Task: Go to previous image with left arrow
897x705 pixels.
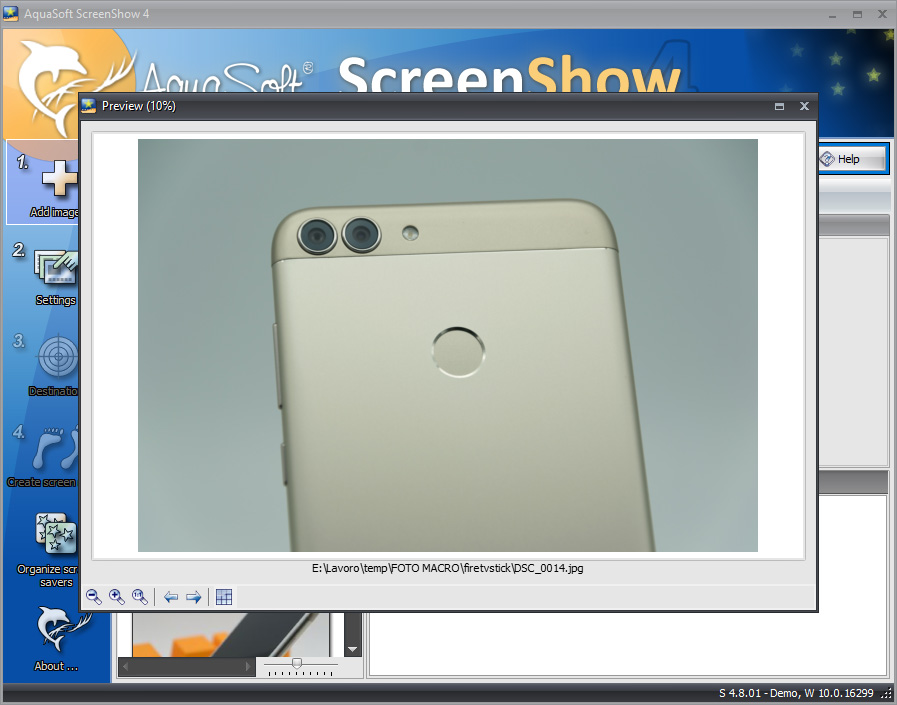Action: 171,597
